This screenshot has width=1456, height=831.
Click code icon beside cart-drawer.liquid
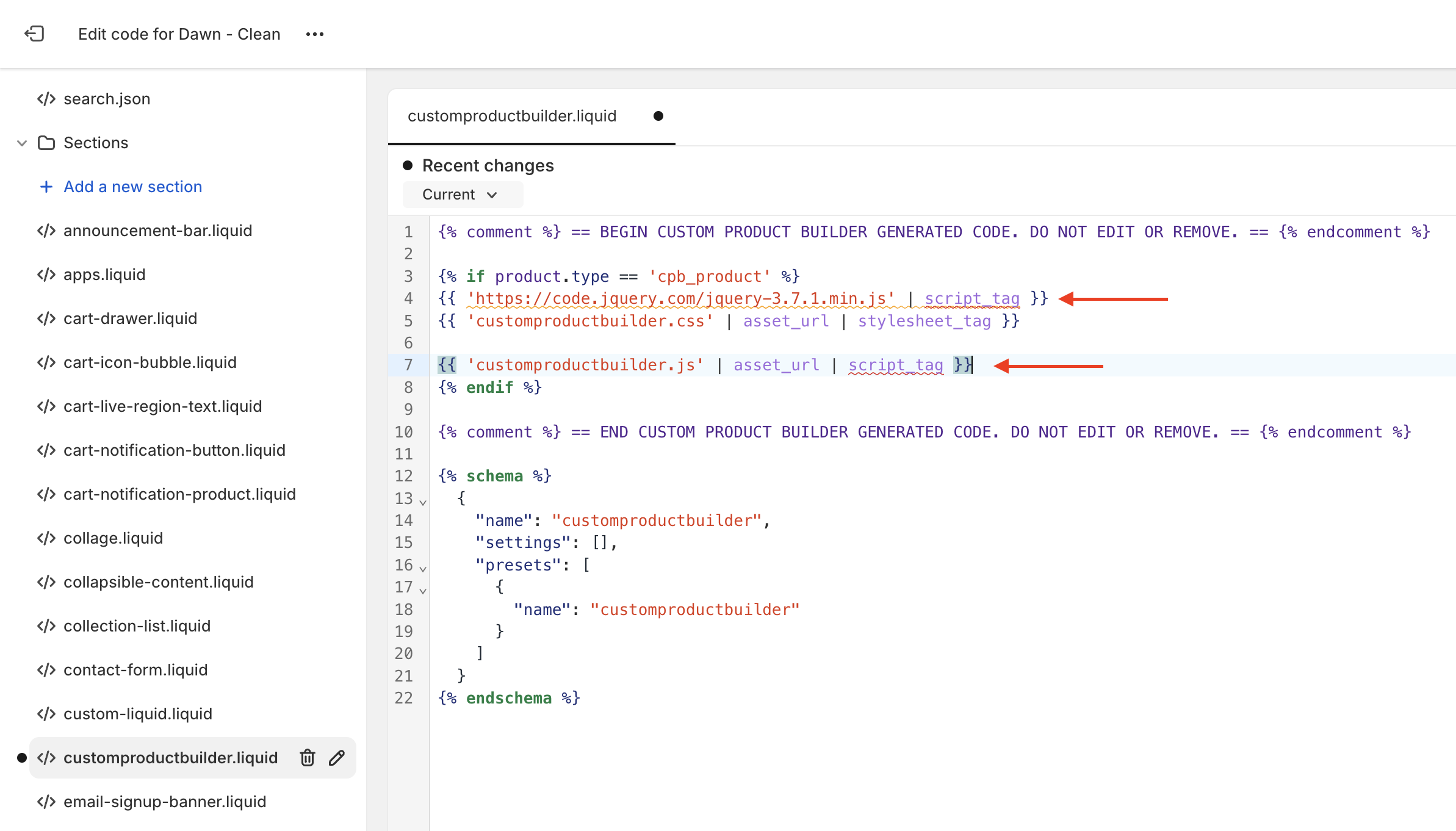click(x=46, y=318)
